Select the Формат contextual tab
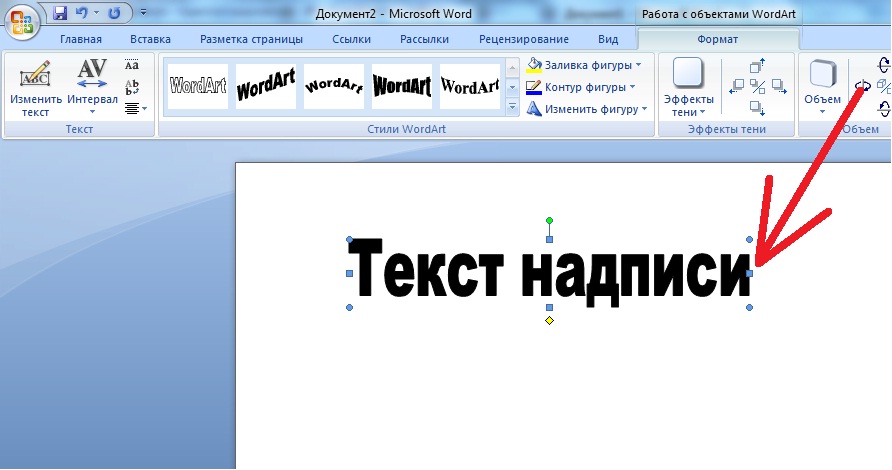Viewport: 892px width, 470px height. click(718, 39)
